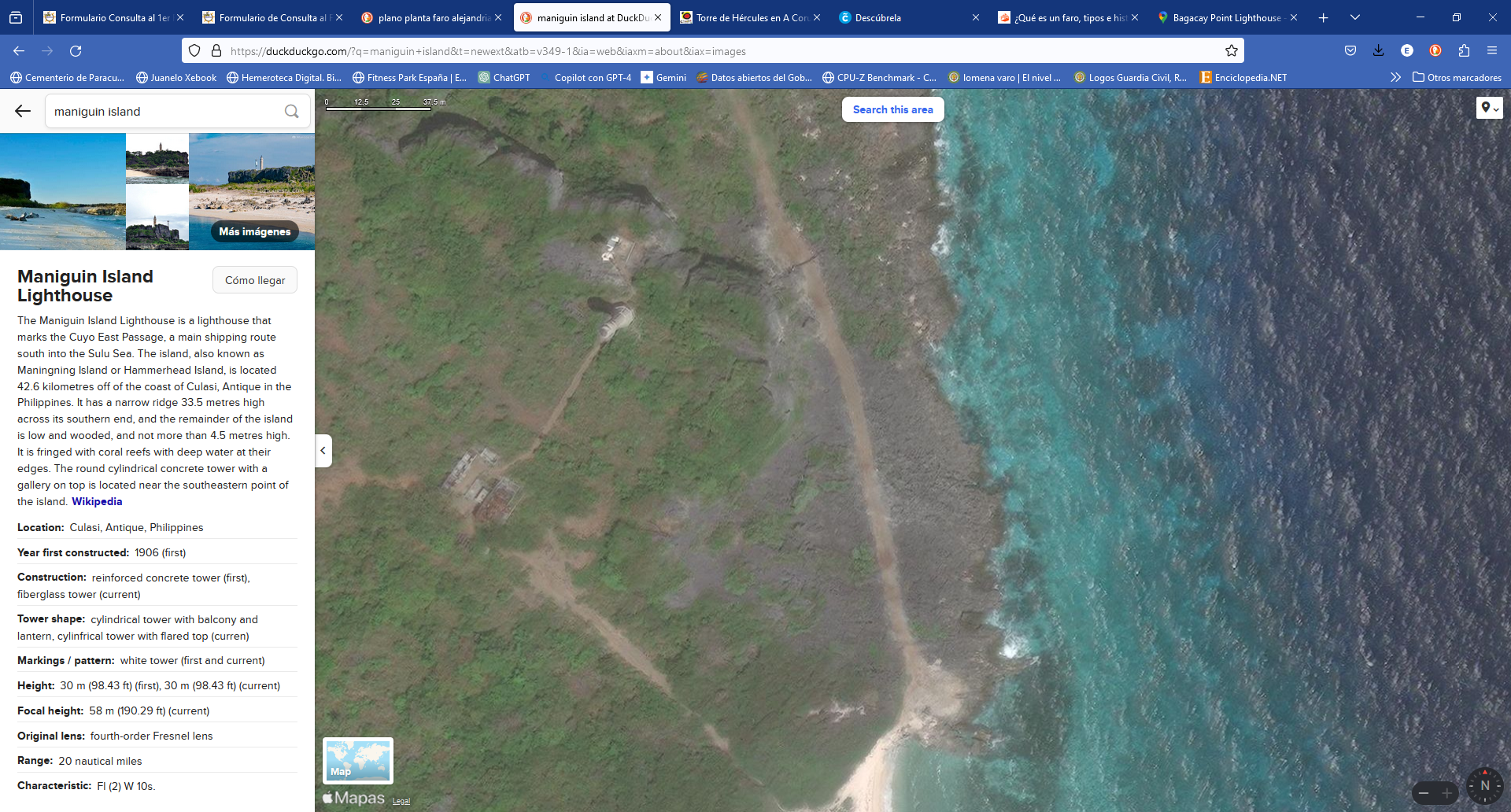Open Más imágenes photo thumbnail
Viewport: 1511px width, 812px height.
pos(254,231)
